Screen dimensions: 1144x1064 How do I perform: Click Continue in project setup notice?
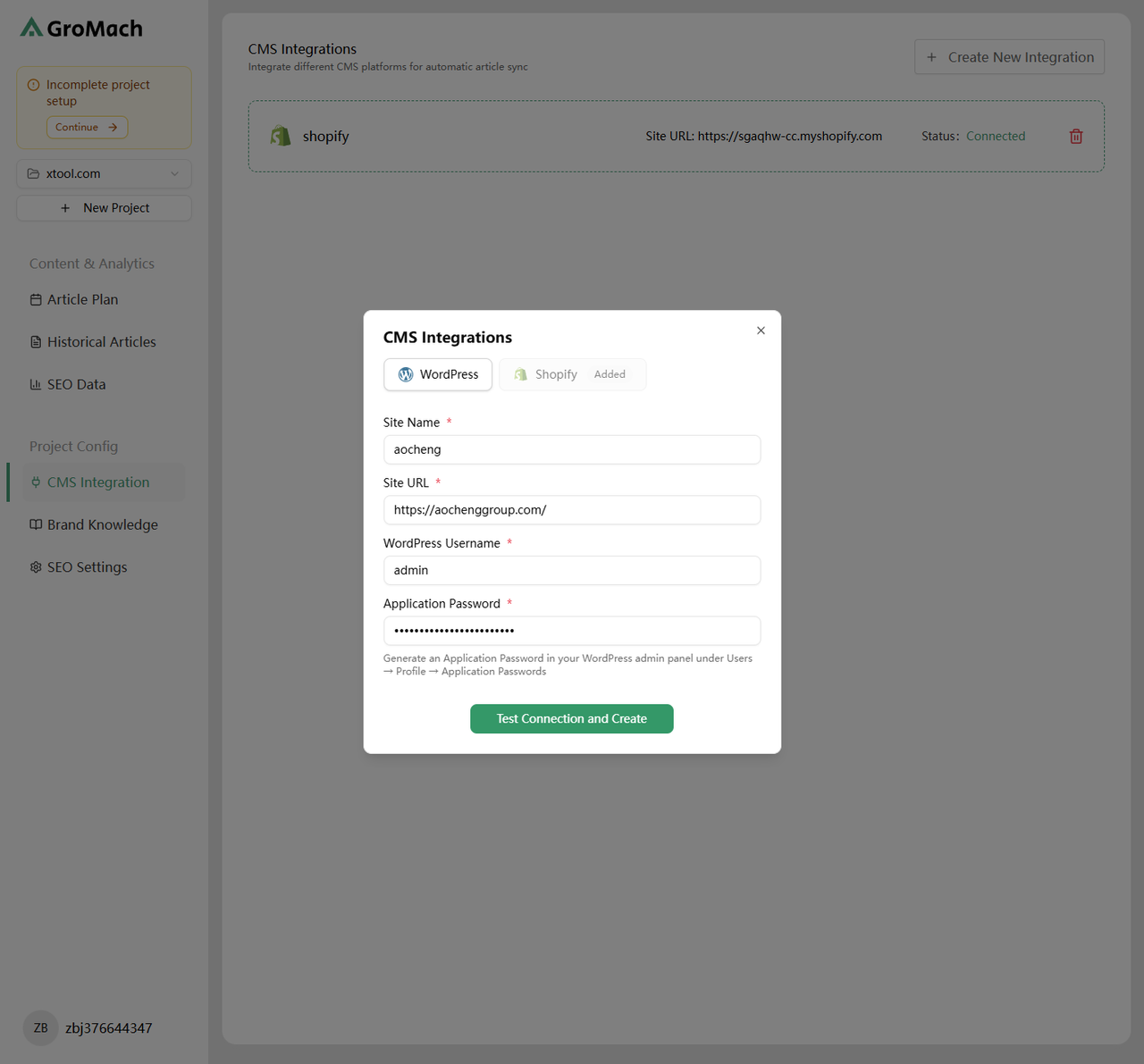click(x=87, y=128)
